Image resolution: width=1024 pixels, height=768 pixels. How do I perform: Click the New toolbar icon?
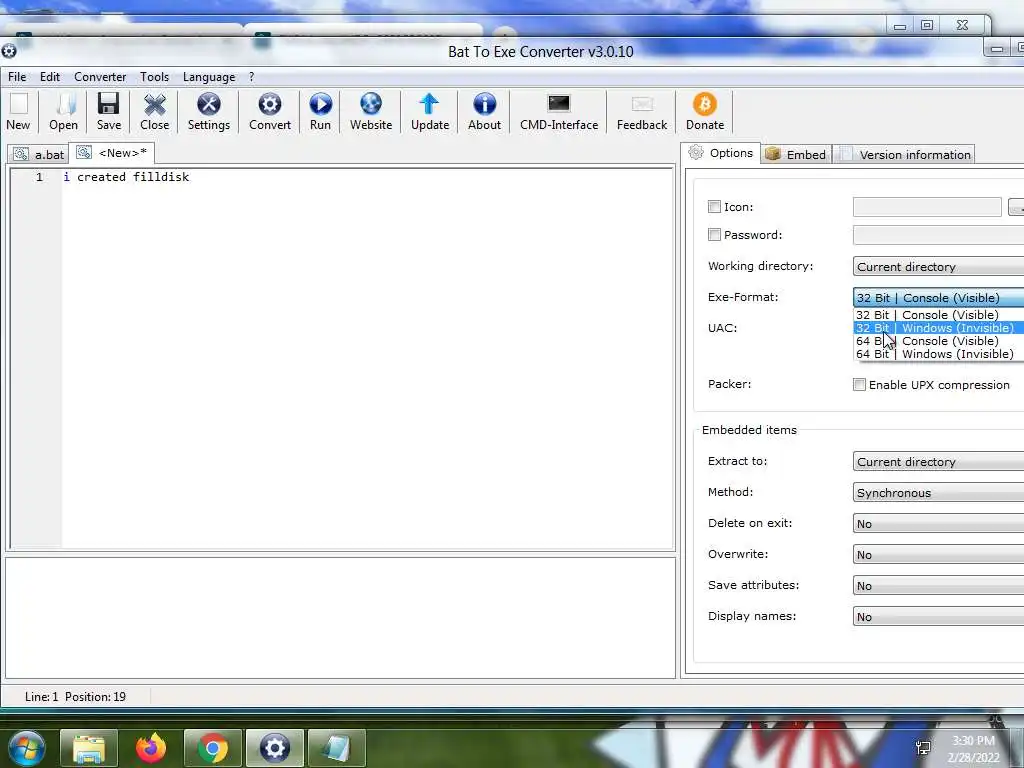point(18,112)
